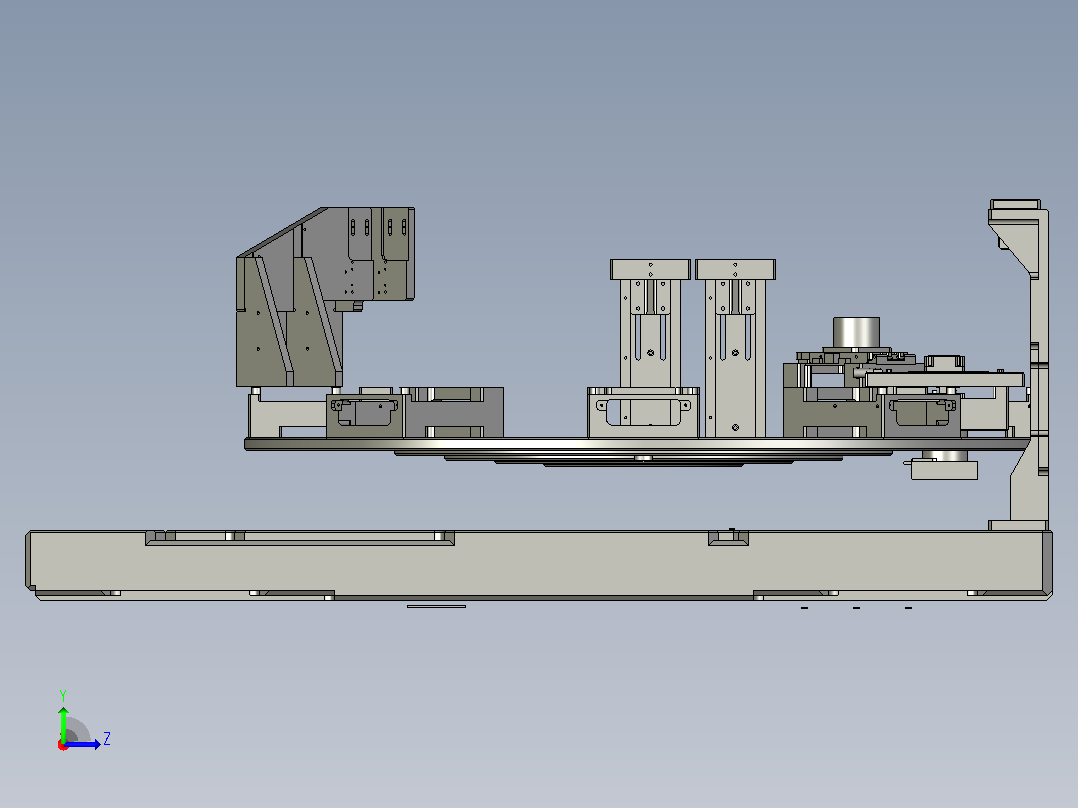Select the right vertical tower of the pair
Screen dimensions: 1078x808
[735, 347]
